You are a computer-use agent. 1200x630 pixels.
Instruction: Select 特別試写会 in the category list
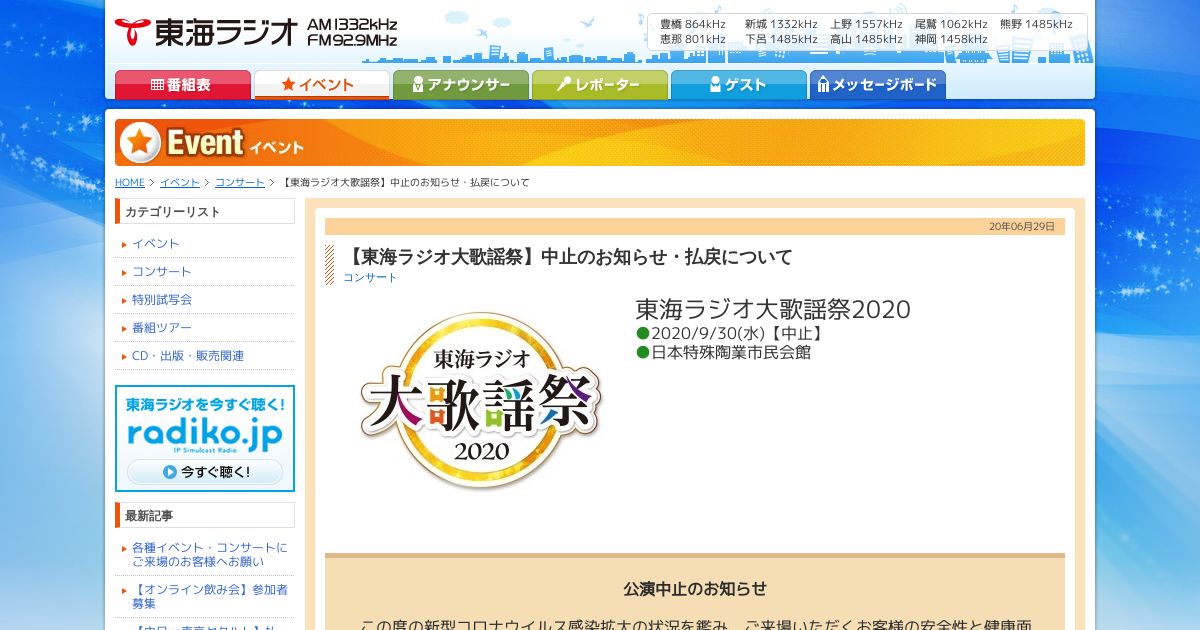(x=162, y=300)
